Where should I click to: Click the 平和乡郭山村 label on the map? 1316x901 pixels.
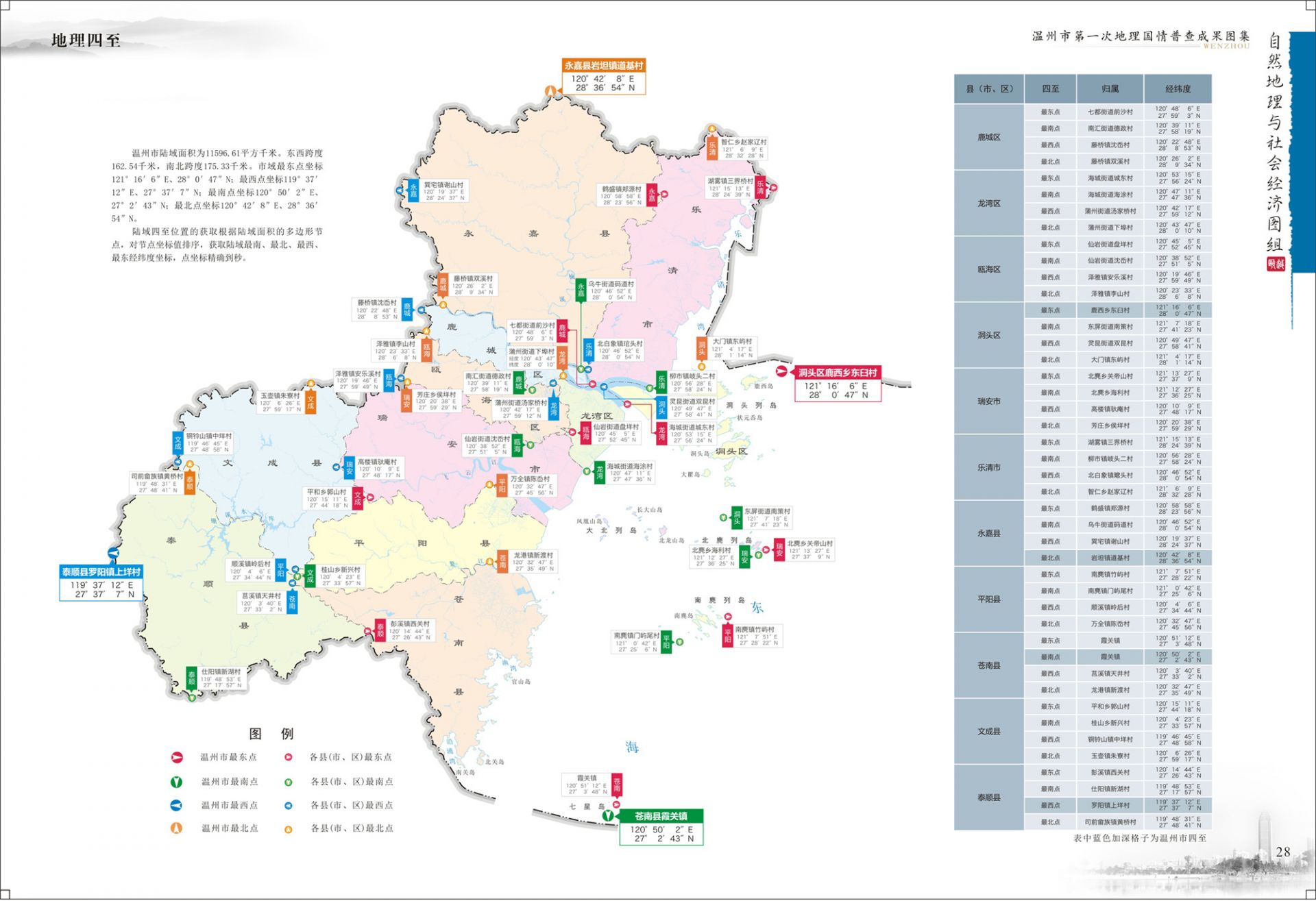pyautogui.click(x=326, y=492)
